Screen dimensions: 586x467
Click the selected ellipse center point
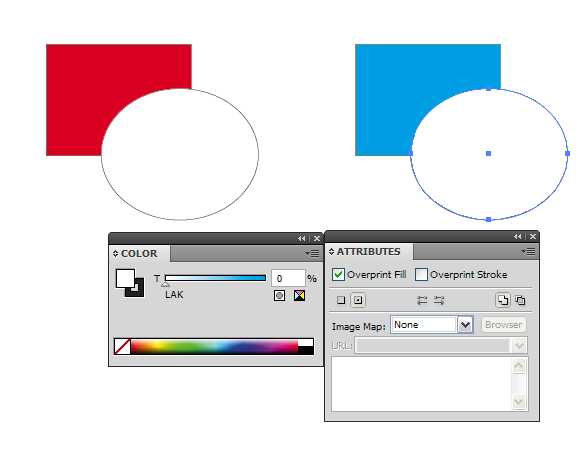pyautogui.click(x=488, y=154)
